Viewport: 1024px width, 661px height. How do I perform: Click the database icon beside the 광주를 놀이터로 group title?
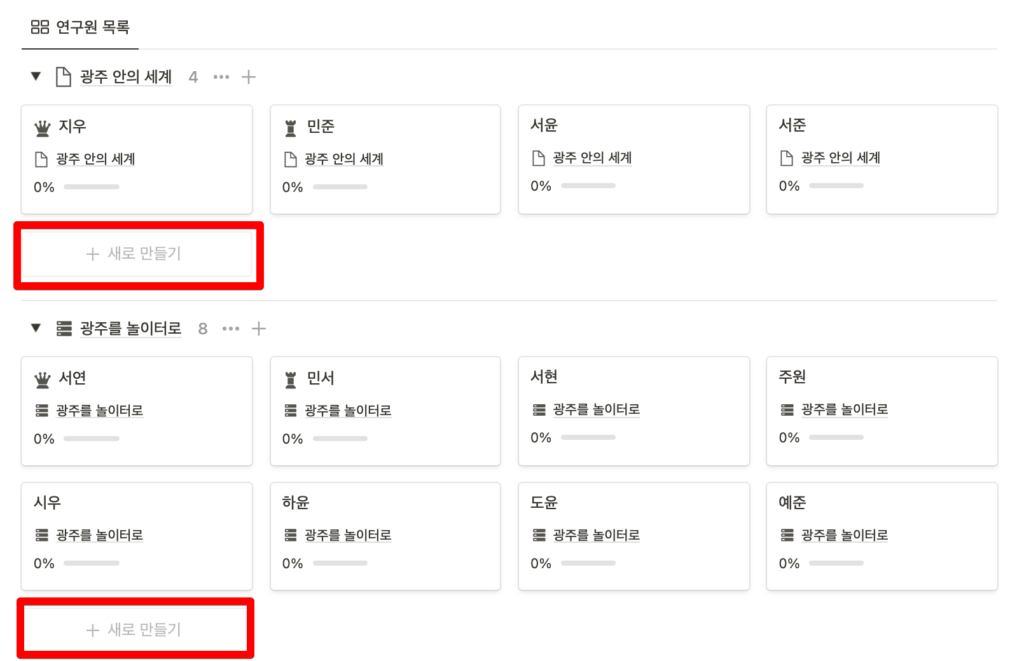point(63,328)
